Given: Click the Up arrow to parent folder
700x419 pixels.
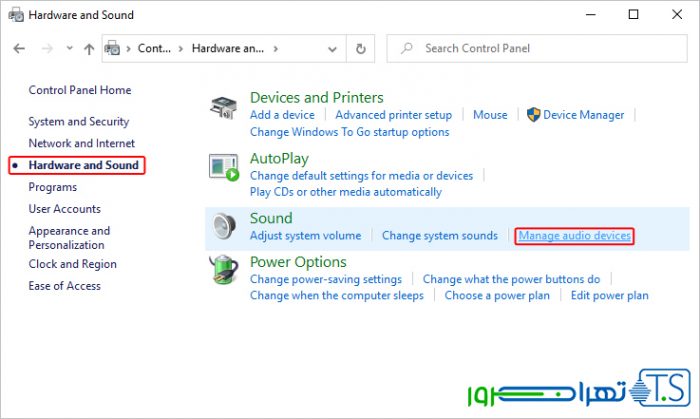Looking at the screenshot, I should tap(89, 48).
